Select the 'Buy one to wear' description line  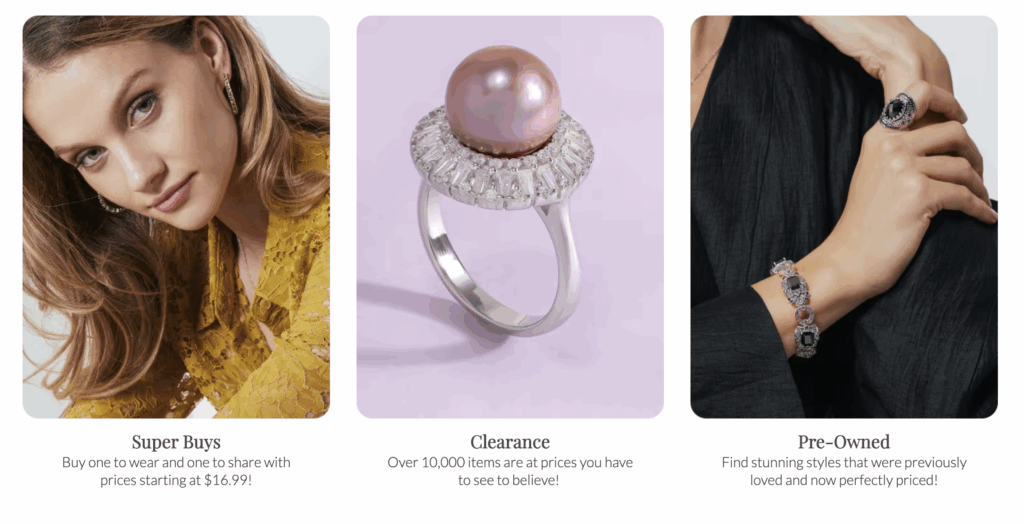point(176,463)
